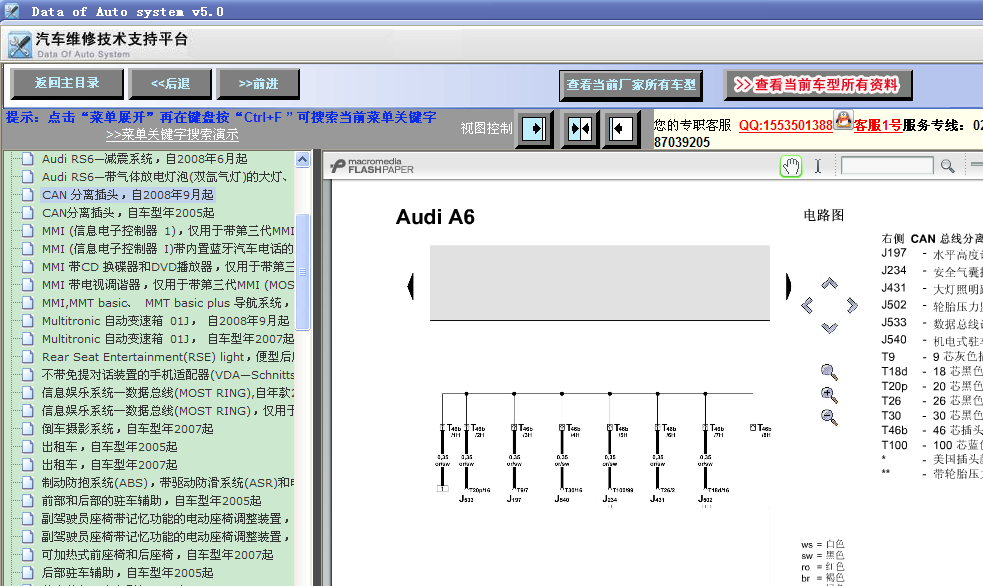Click the >>前进 forward button
Image resolution: width=983 pixels, height=586 pixels.
coord(258,83)
